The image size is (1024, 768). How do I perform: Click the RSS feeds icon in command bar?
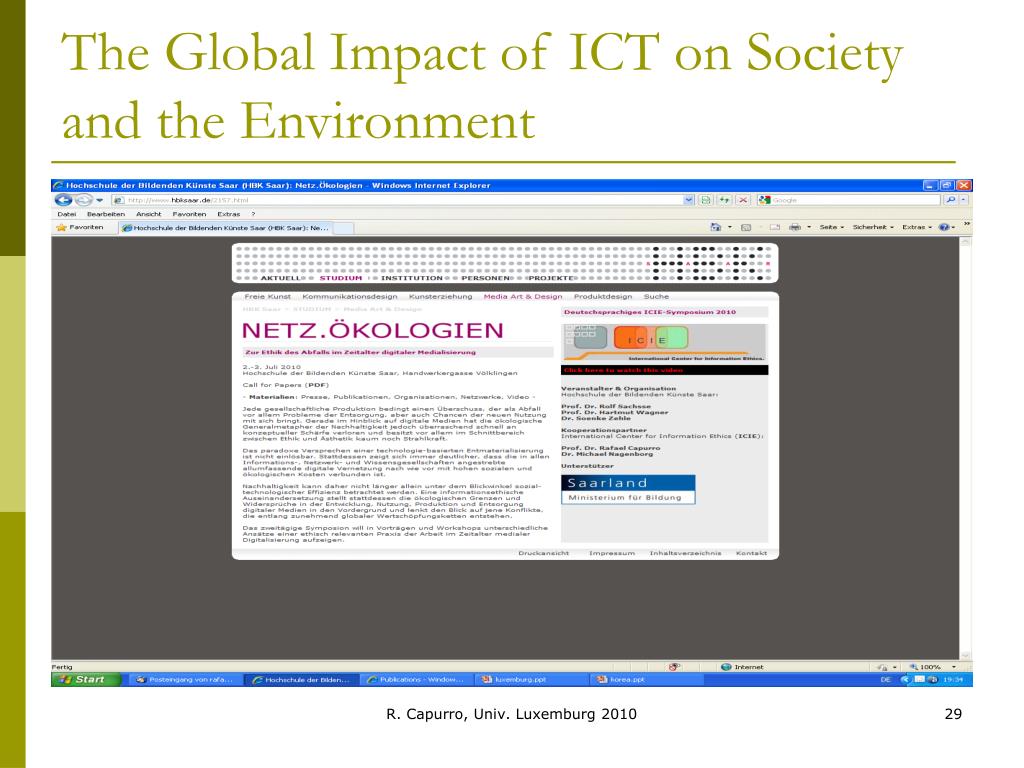[746, 227]
